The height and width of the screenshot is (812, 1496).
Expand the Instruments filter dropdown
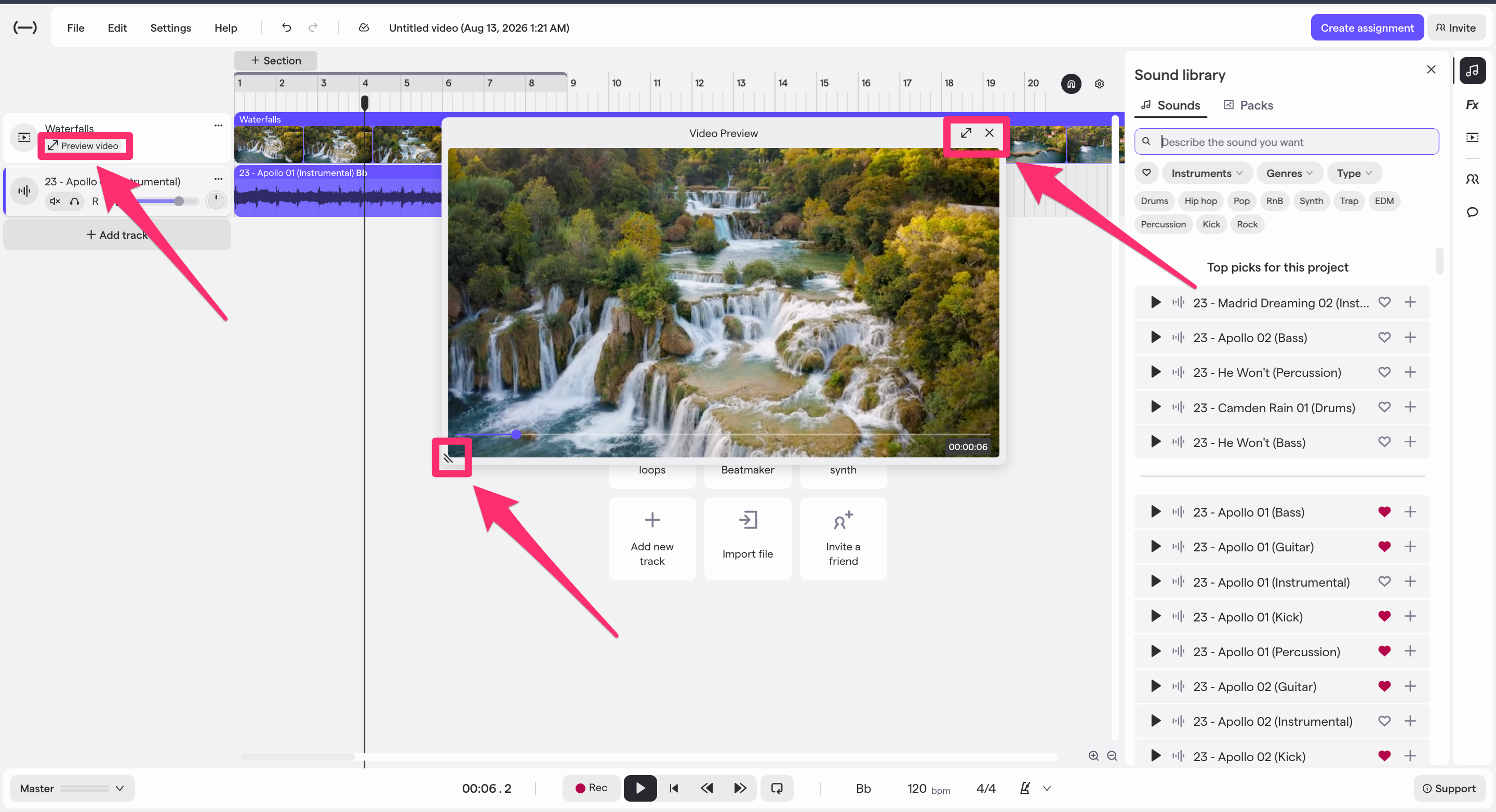[1206, 172]
